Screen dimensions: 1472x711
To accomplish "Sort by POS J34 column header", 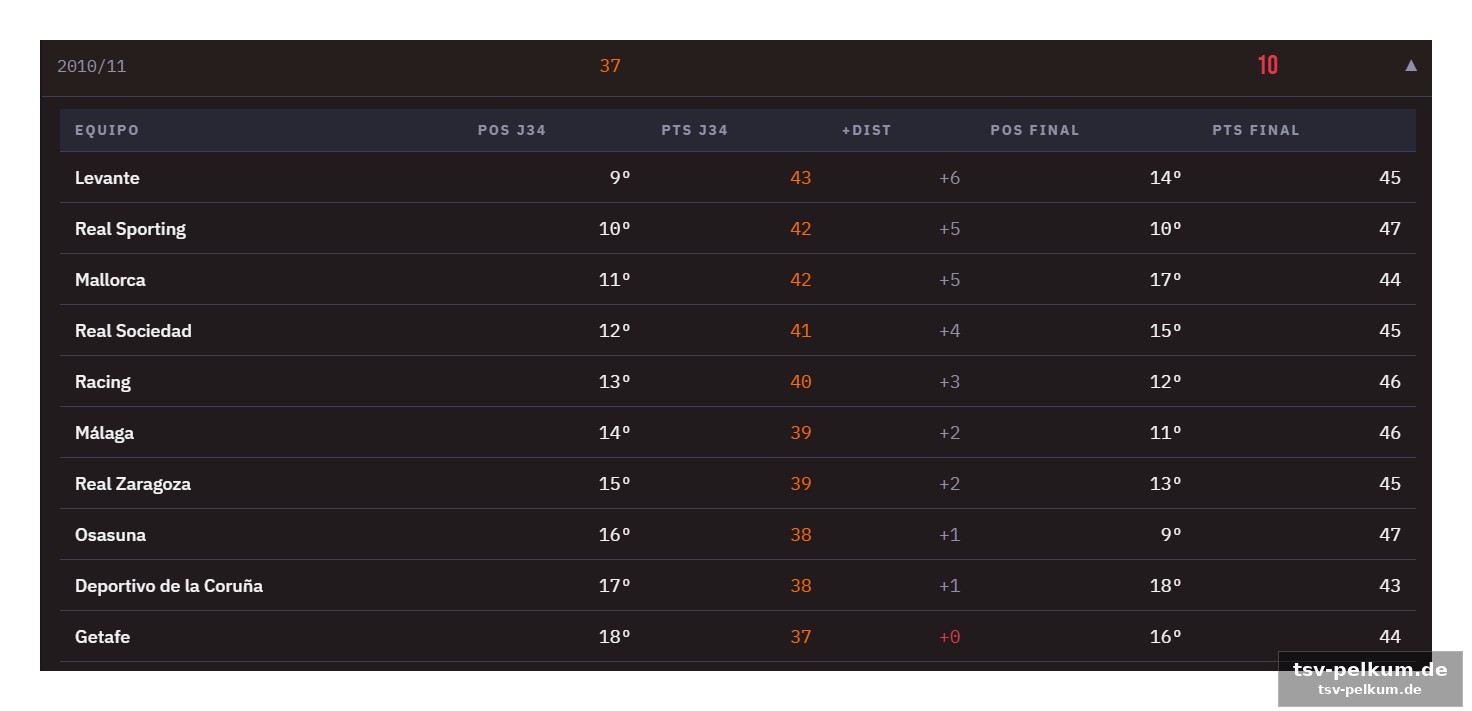I will pos(512,130).
